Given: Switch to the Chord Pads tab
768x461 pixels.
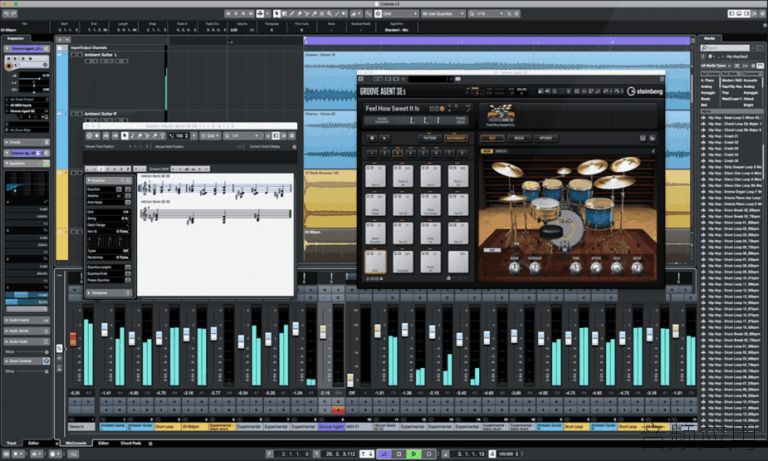Looking at the screenshot, I should pos(131,443).
